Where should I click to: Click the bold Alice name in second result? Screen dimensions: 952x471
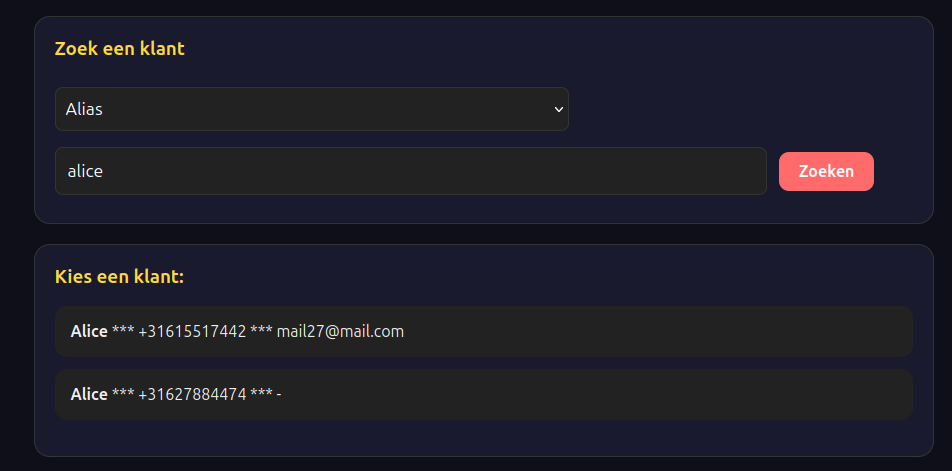89,395
